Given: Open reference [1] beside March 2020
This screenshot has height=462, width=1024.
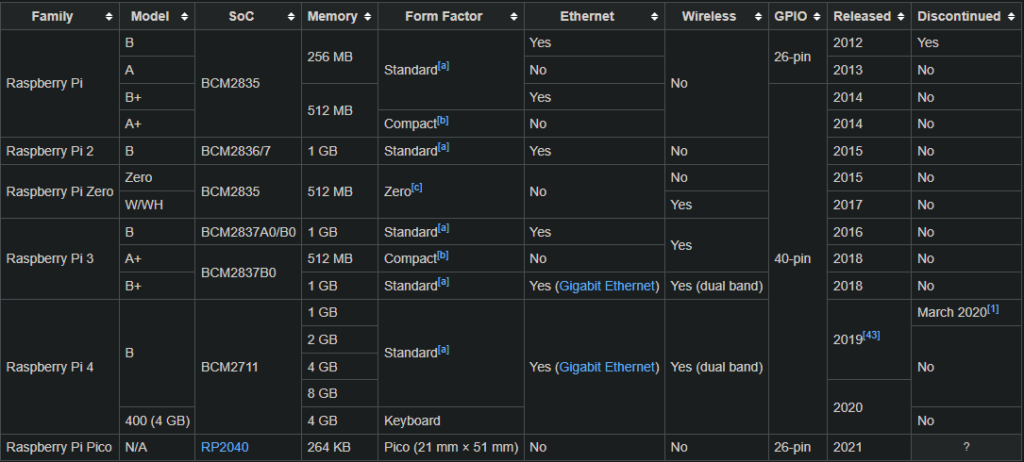Looking at the screenshot, I should [x=993, y=309].
